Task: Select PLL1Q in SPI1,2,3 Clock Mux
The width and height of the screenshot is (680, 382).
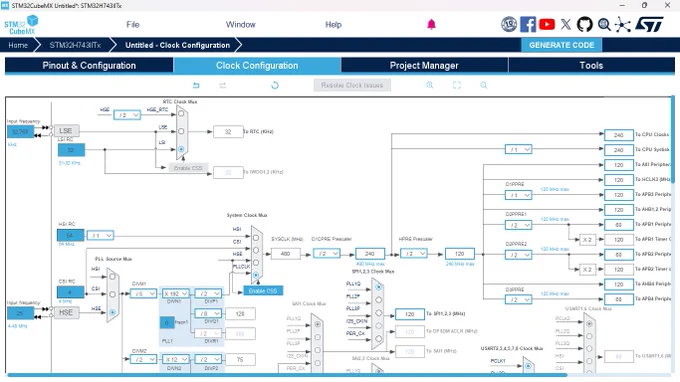Action: [x=379, y=287]
